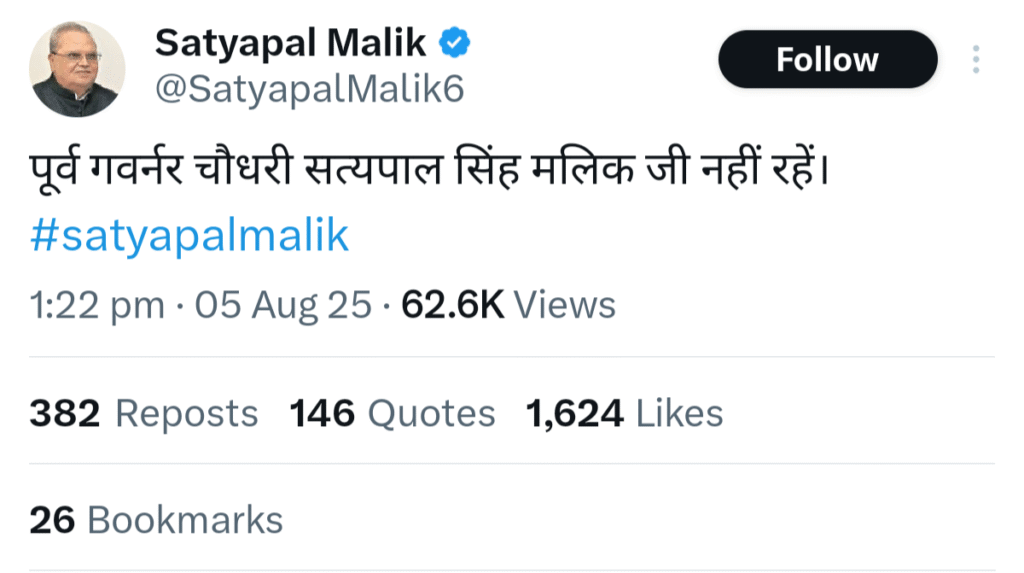1024x573 pixels.
Task: Click the 05 Aug 25 date
Action: click(283, 304)
